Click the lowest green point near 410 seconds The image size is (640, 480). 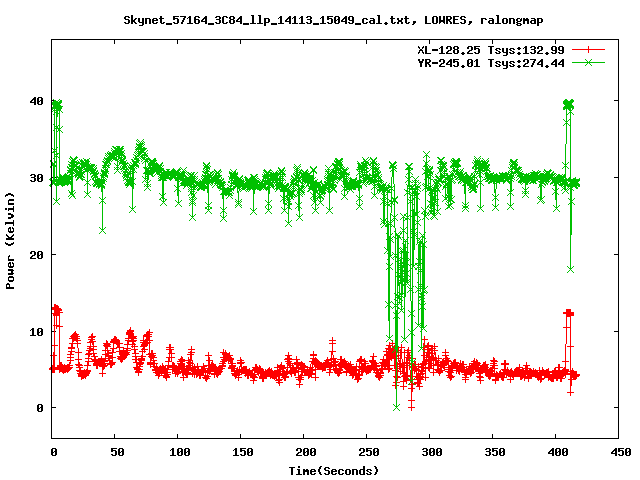tap(571, 269)
